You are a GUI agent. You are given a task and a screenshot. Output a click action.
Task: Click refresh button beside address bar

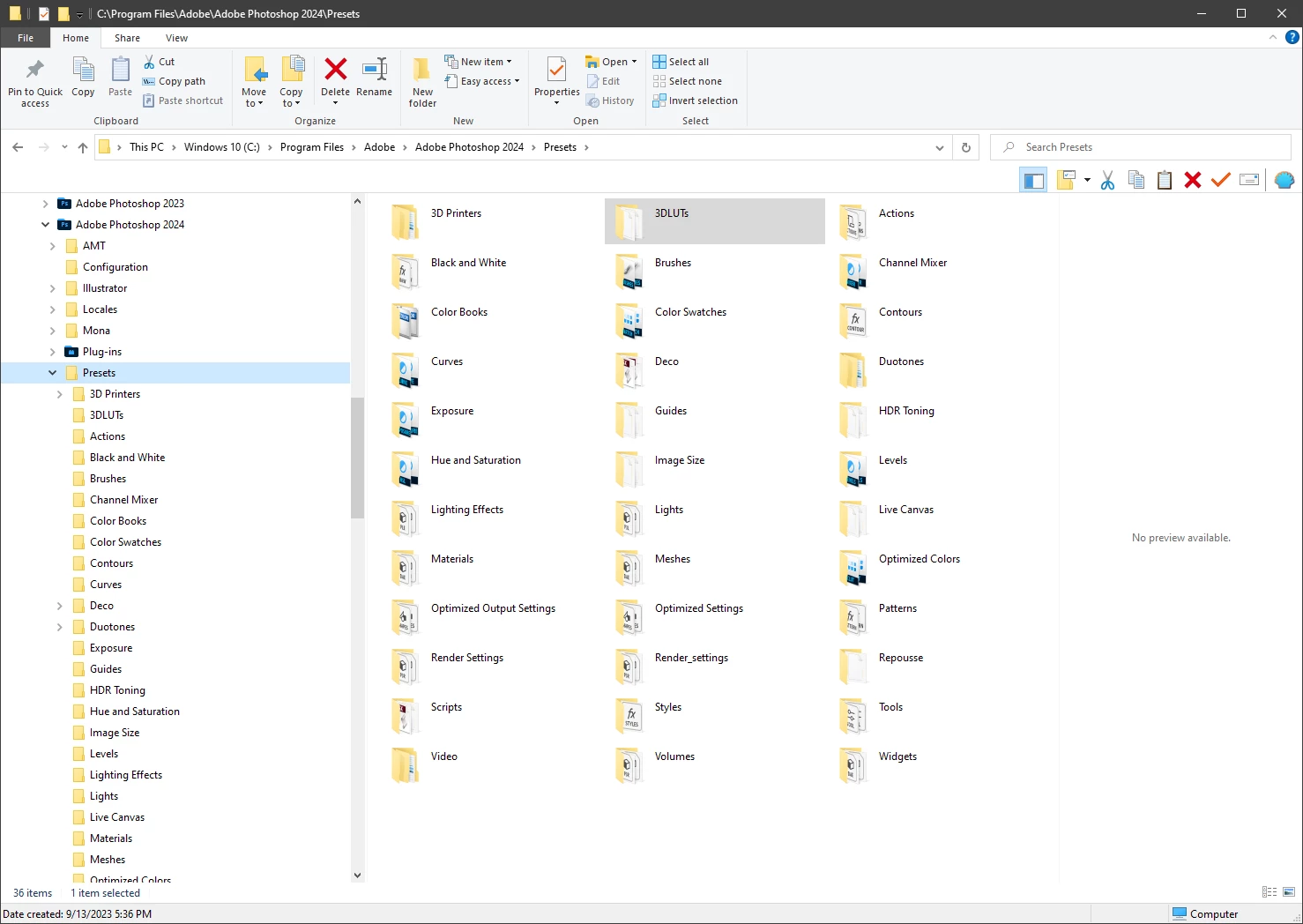[x=966, y=147]
